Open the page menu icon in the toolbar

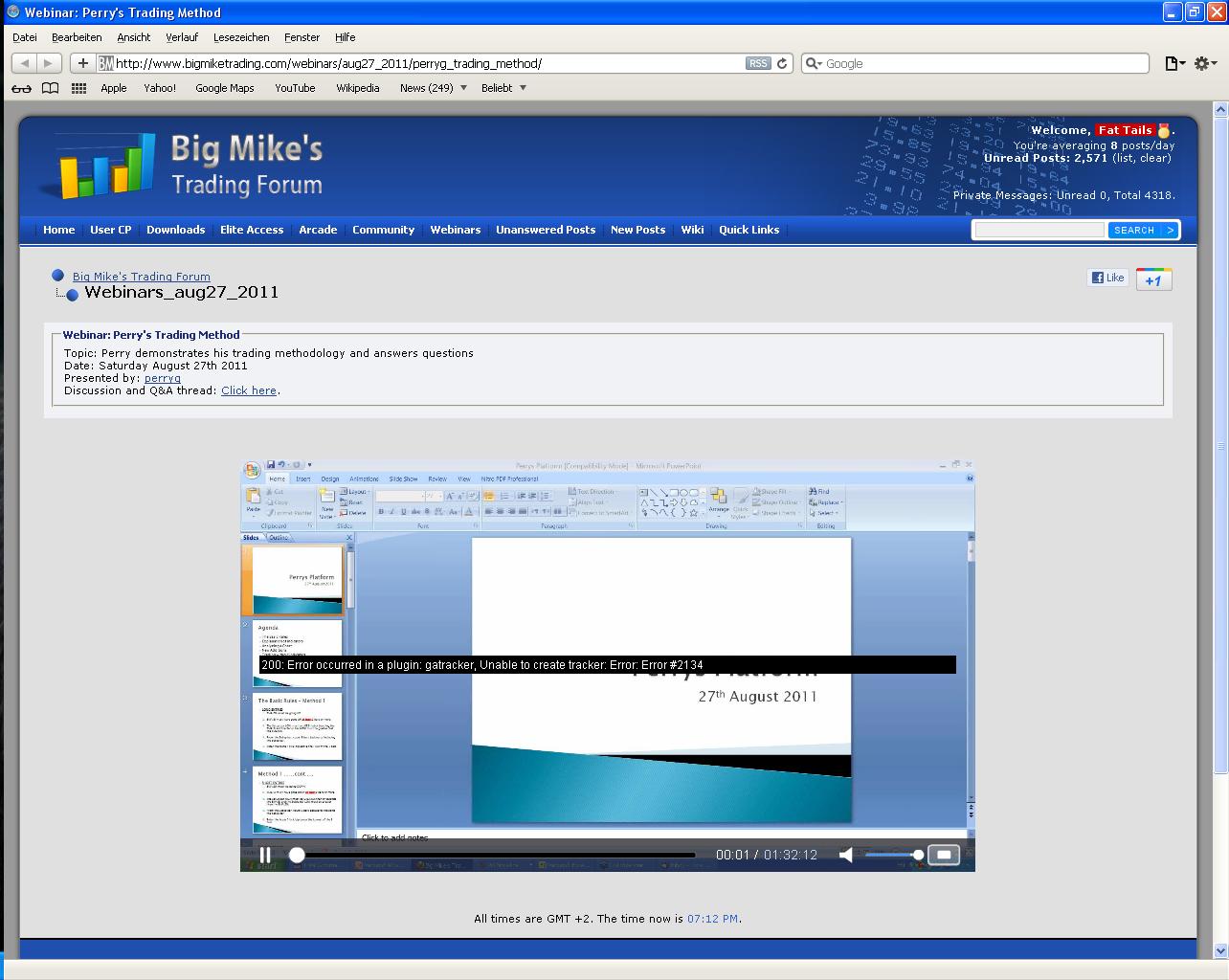coord(1174,63)
